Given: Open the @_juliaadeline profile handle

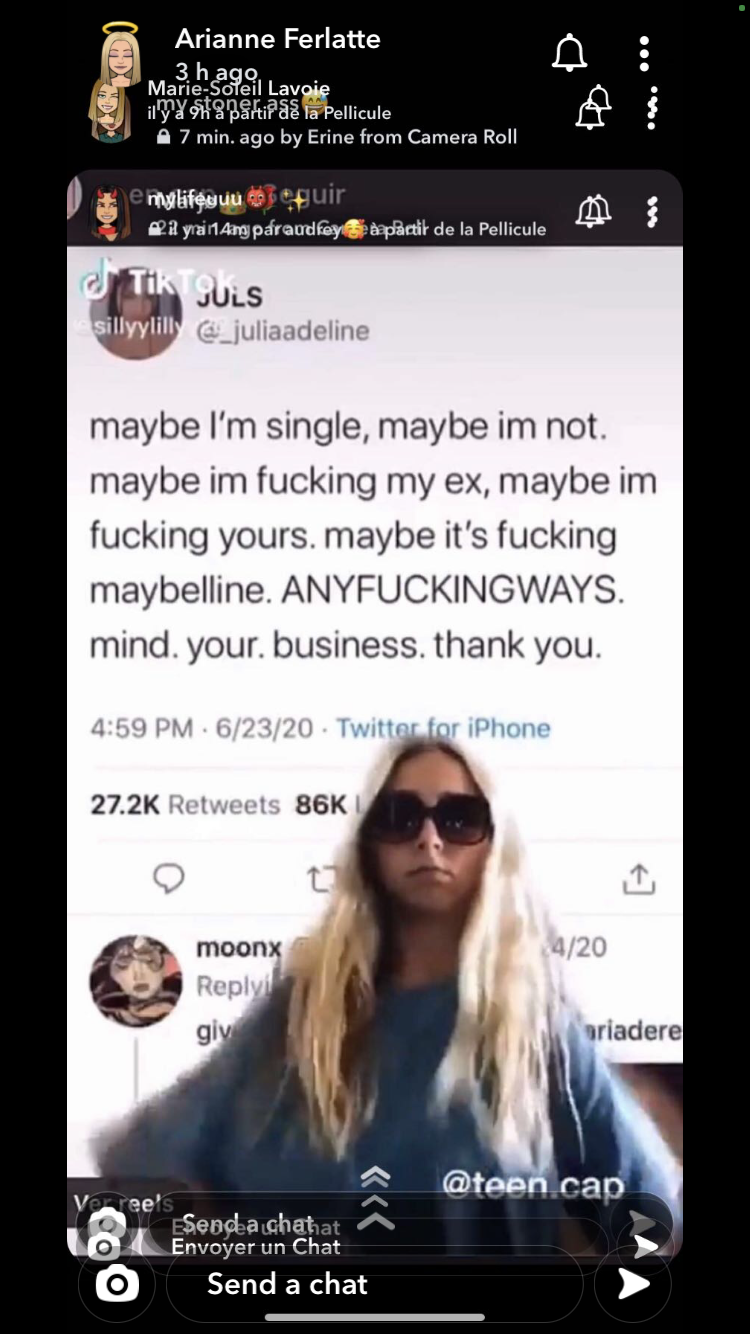Looking at the screenshot, I should [283, 330].
